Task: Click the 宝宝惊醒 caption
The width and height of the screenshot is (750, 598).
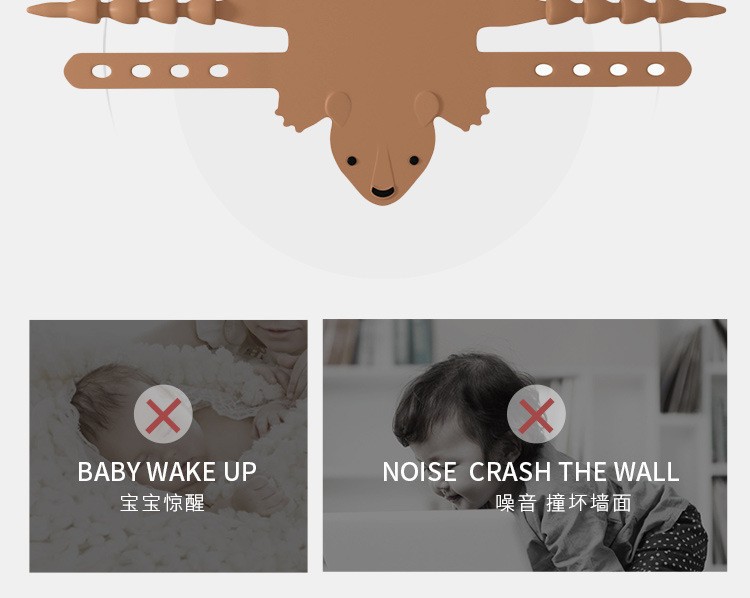Action: point(163,503)
